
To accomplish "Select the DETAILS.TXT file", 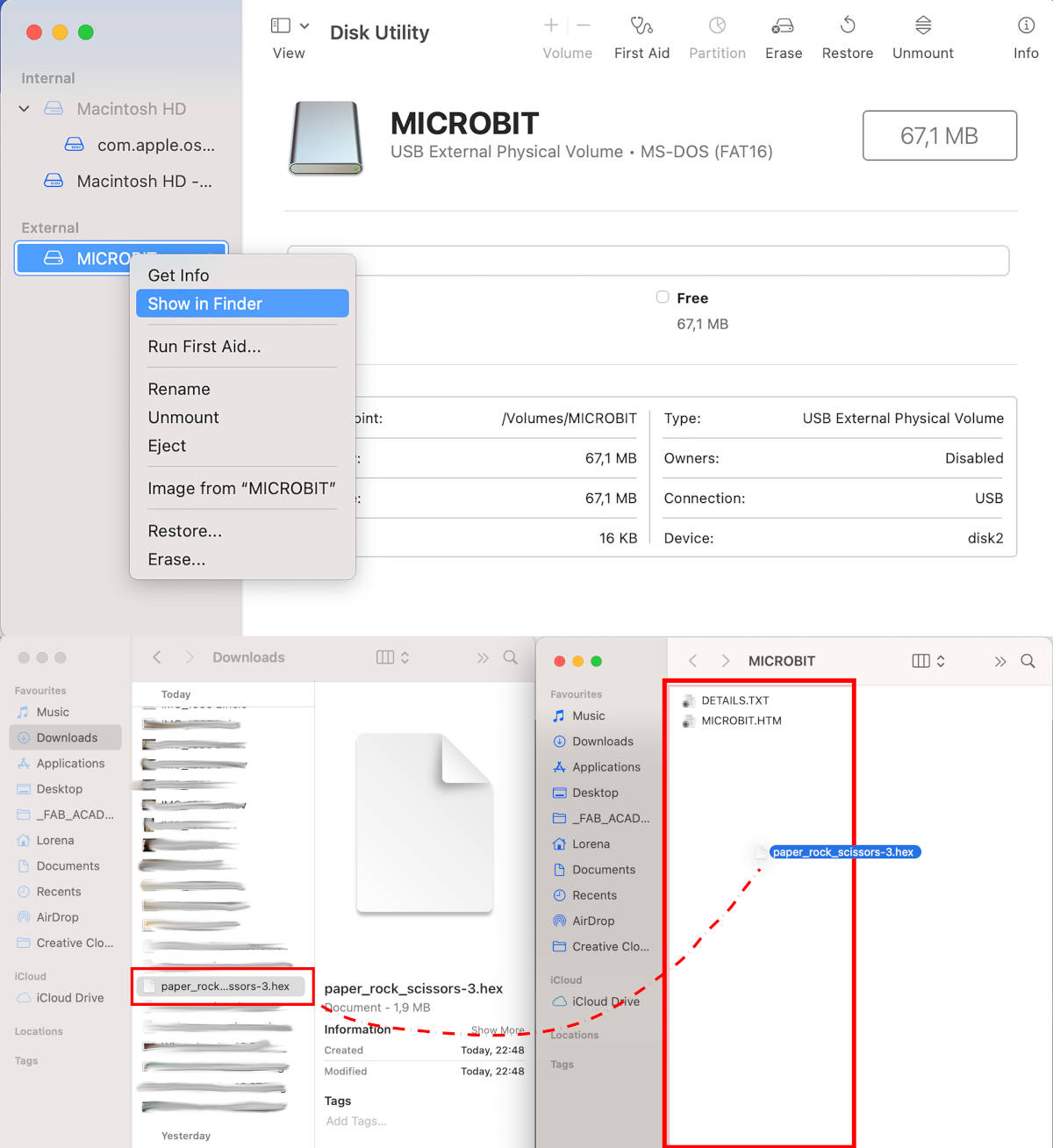I will (726, 700).
